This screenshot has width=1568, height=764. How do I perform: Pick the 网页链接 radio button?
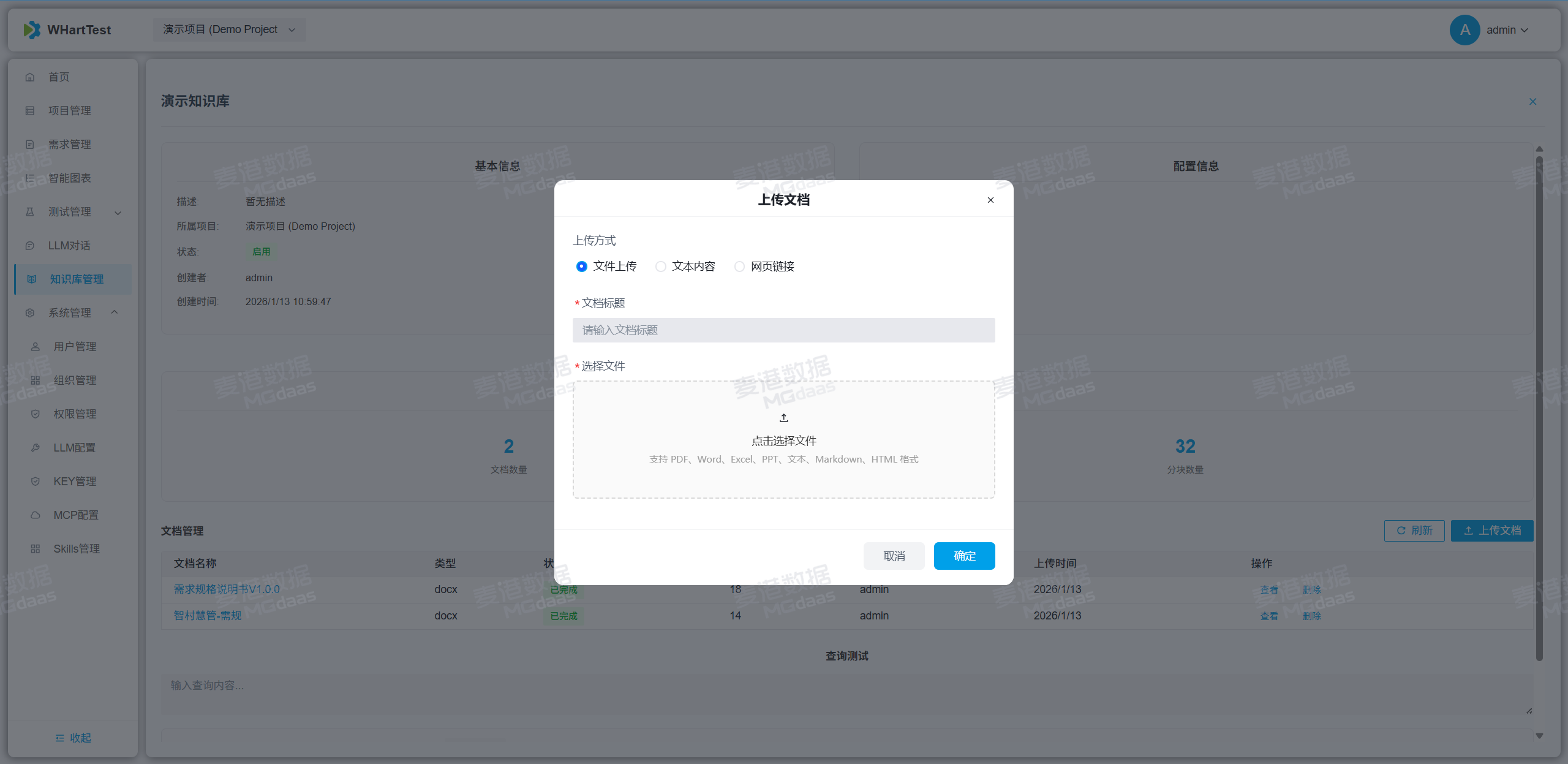pos(740,267)
